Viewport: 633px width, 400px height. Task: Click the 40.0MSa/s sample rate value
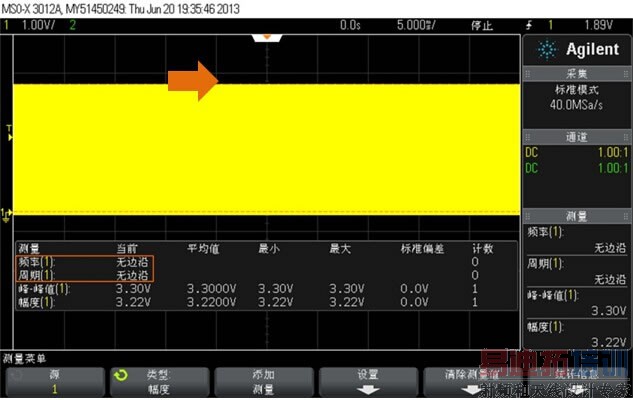tap(576, 105)
